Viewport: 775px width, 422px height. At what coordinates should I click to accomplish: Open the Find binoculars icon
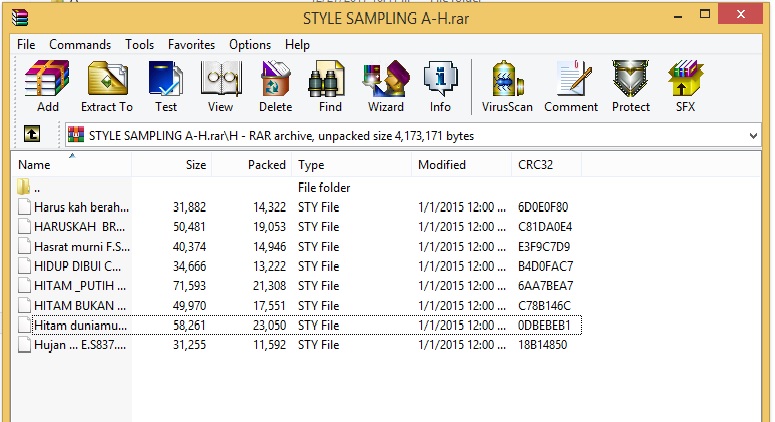(330, 85)
